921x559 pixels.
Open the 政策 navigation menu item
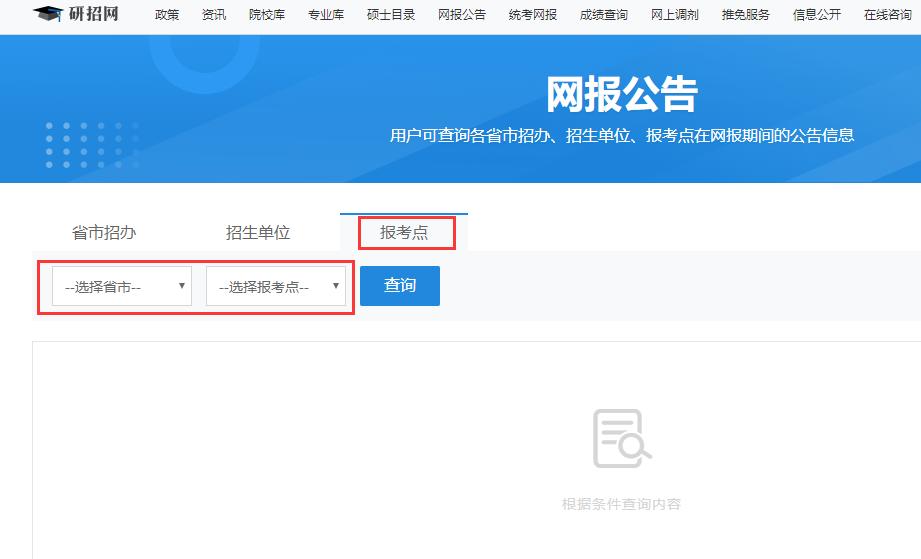167,15
